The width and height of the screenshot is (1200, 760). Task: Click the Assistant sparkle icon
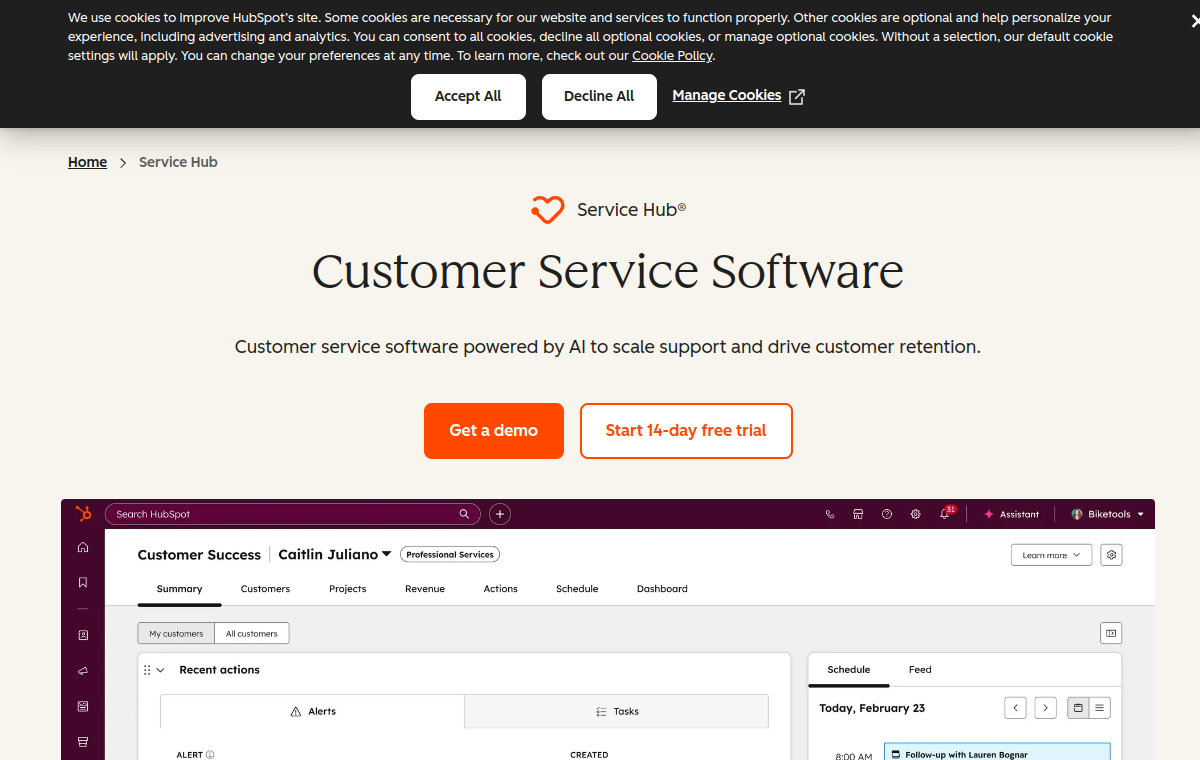click(x=989, y=514)
